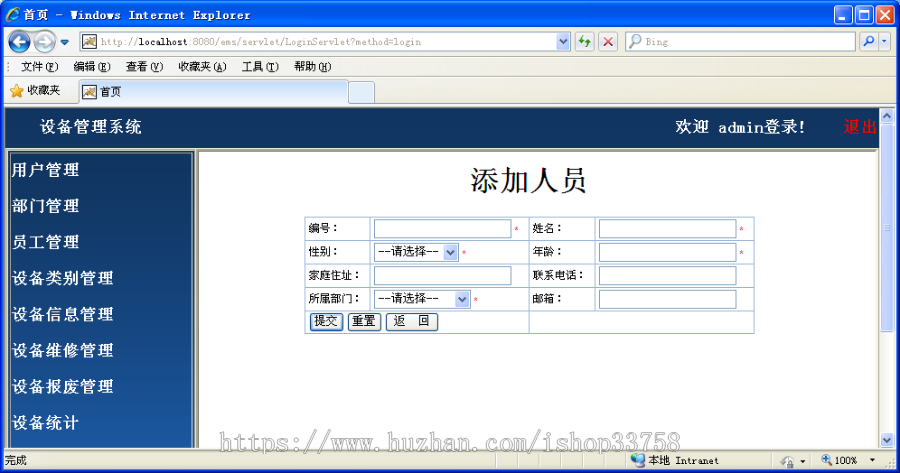
Task: Open 用户管理 in the sidebar
Action: point(45,170)
